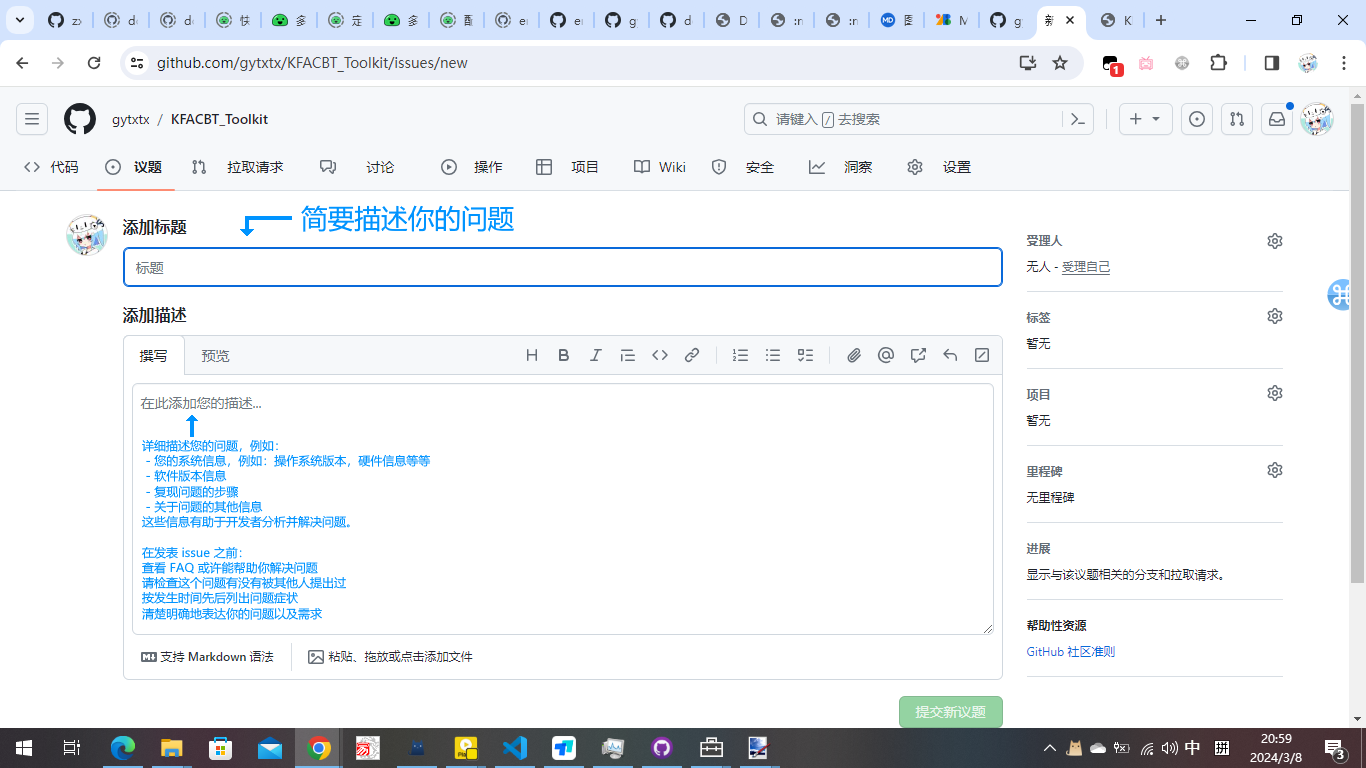This screenshot has height=768, width=1366.
Task: Attach files with the paperclip icon
Action: [x=854, y=355]
